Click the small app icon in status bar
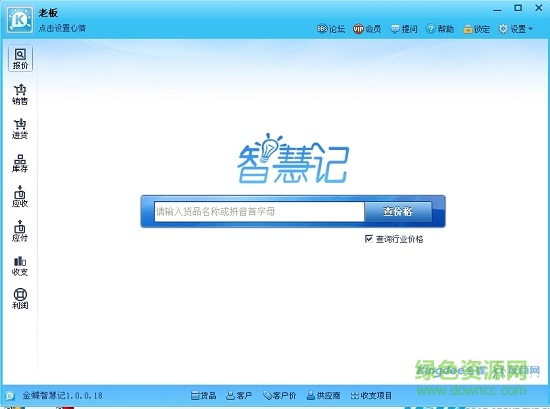This screenshot has width=550, height=409. coord(10,396)
